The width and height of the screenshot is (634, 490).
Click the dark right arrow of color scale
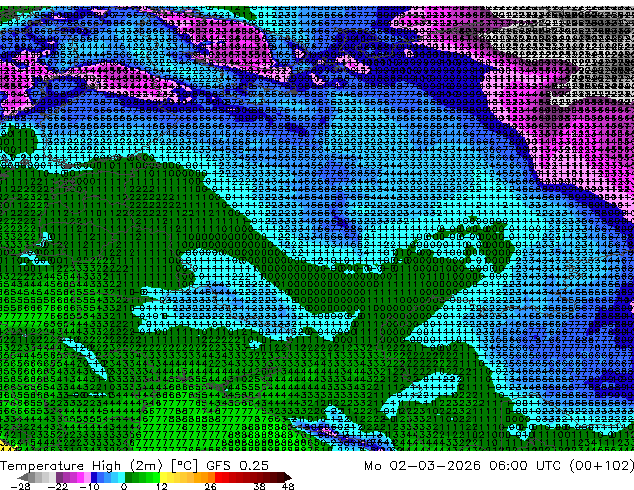287,477
